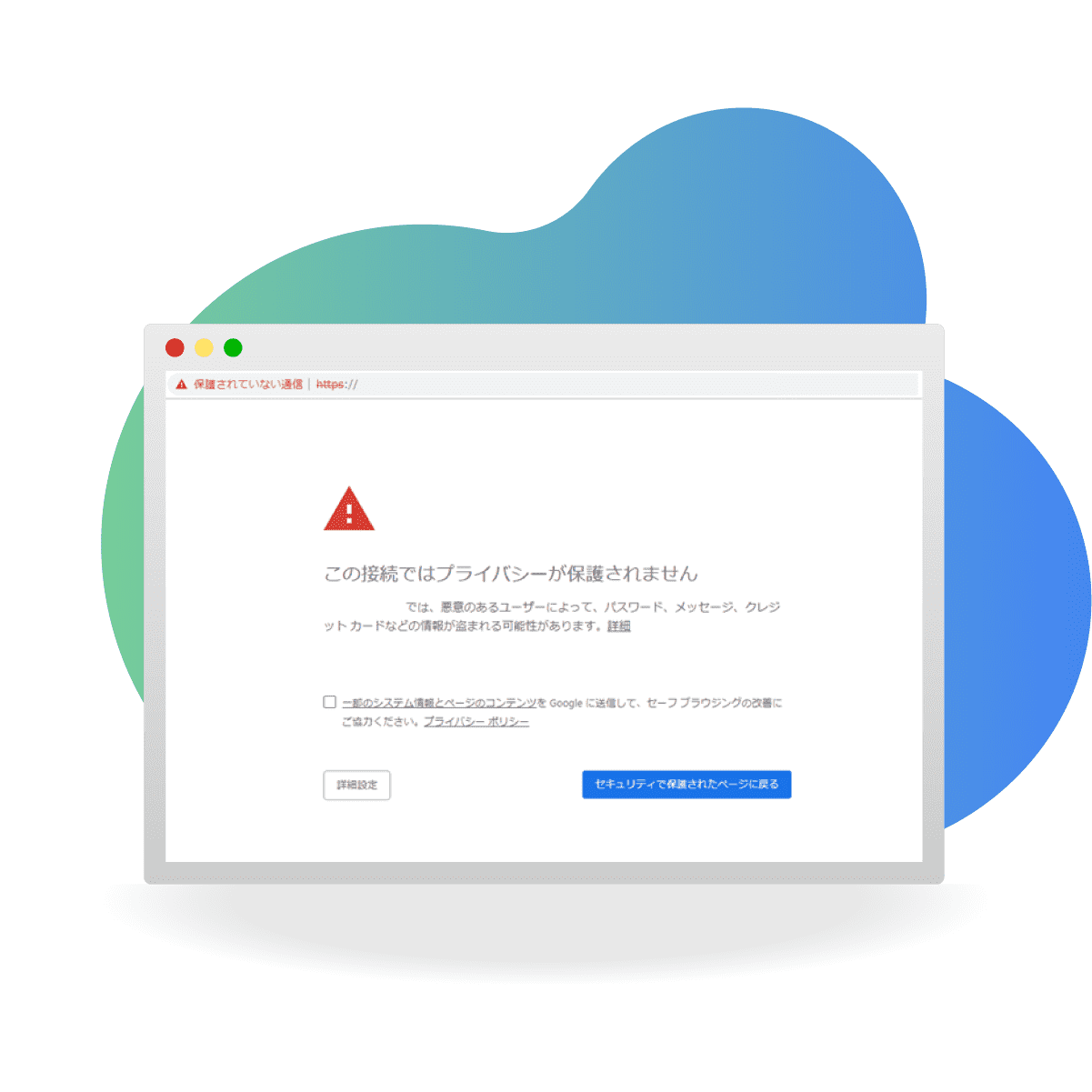Click the small red warning icon in address bar

182,385
